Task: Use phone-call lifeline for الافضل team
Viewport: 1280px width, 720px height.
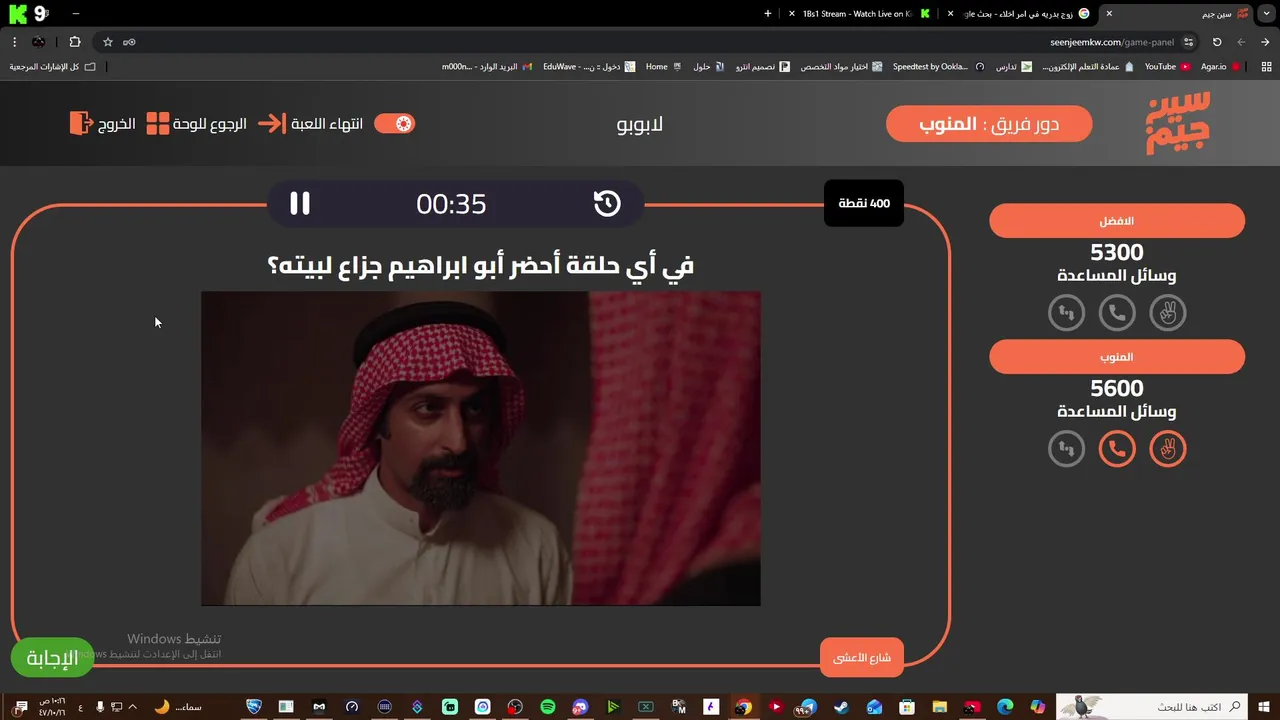Action: pyautogui.click(x=1117, y=313)
